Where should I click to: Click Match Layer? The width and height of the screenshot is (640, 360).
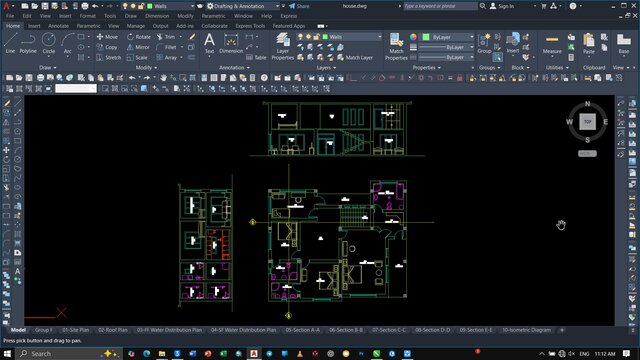(355, 58)
